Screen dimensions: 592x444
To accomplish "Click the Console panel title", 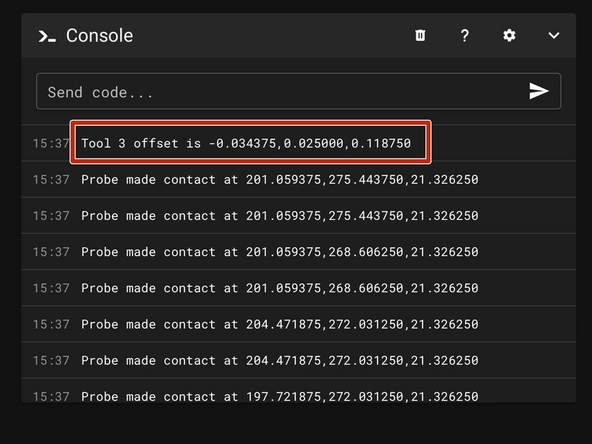I will 100,36.
